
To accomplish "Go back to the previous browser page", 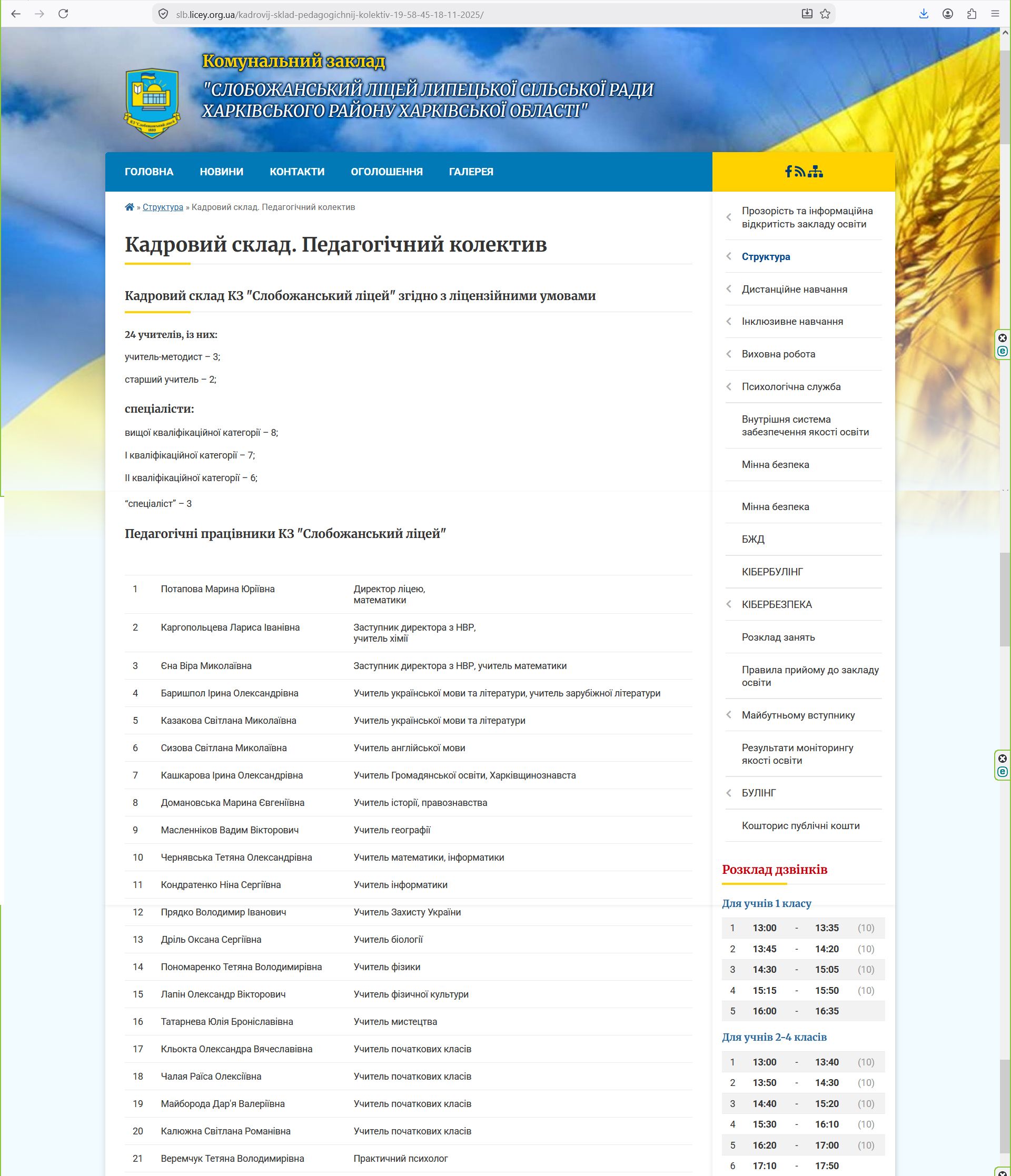I will [16, 14].
